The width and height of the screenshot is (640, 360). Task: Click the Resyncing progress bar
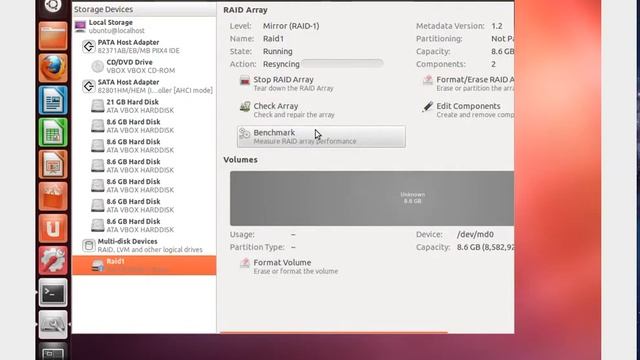point(342,63)
